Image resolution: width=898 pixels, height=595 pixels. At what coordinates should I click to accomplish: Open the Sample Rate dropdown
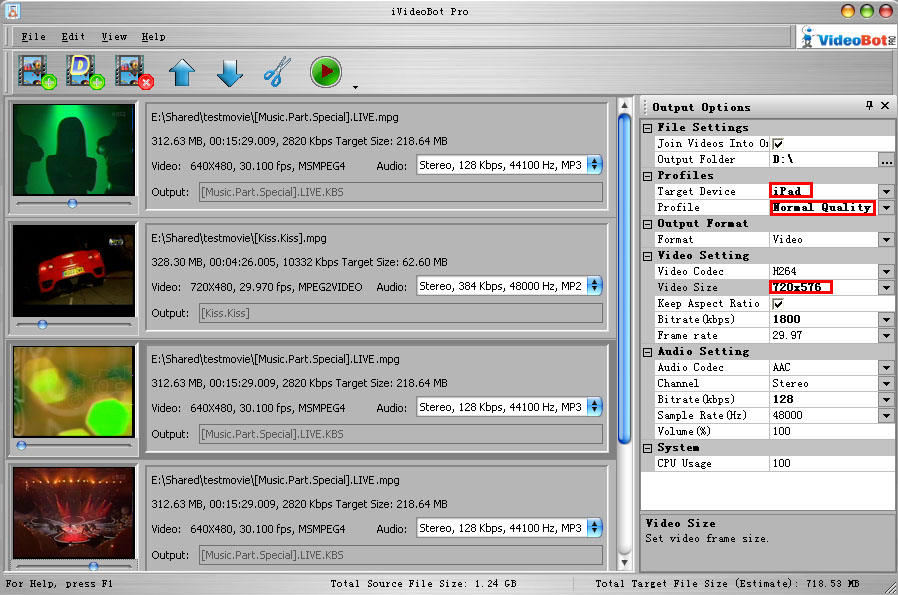(x=886, y=416)
